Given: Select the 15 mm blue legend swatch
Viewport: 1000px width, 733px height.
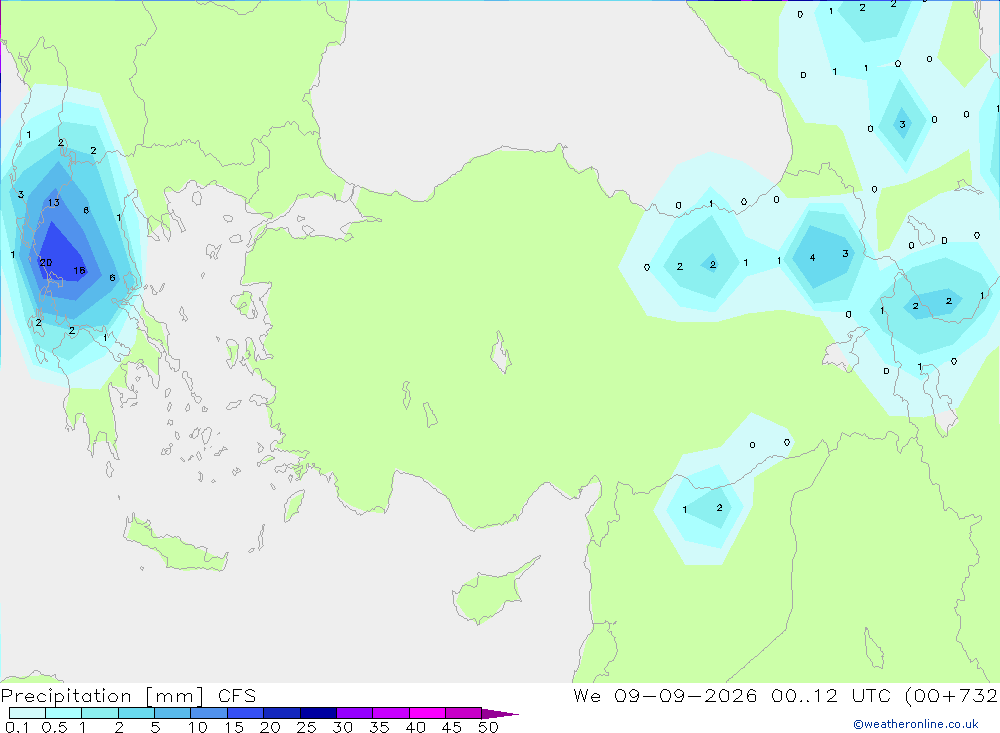Looking at the screenshot, I should coord(245,713).
